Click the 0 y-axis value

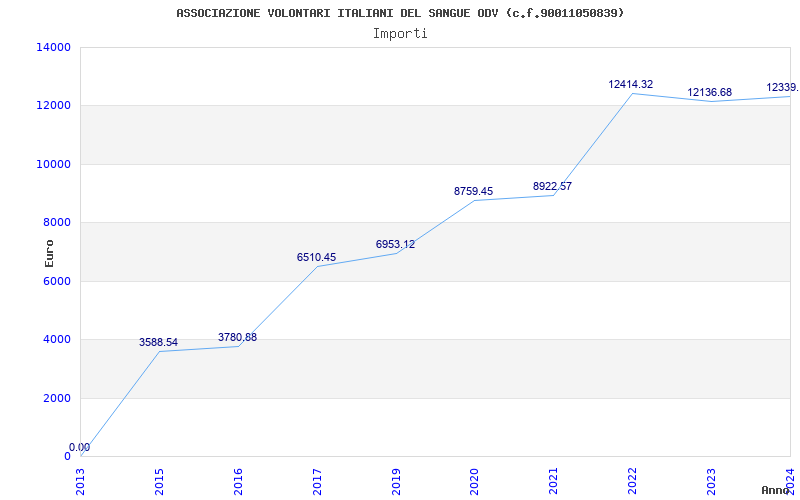(x=67, y=456)
